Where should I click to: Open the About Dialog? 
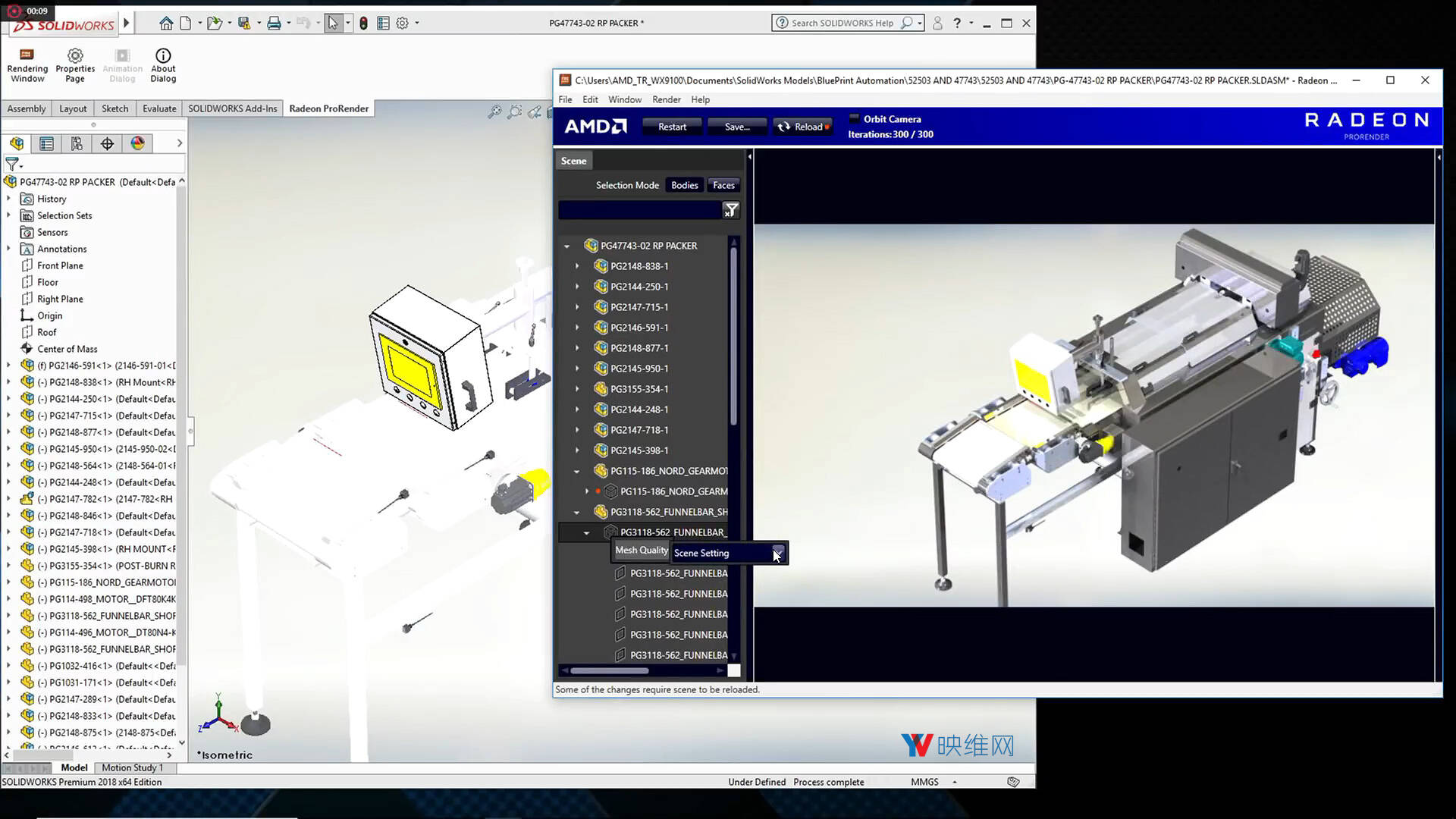[163, 64]
